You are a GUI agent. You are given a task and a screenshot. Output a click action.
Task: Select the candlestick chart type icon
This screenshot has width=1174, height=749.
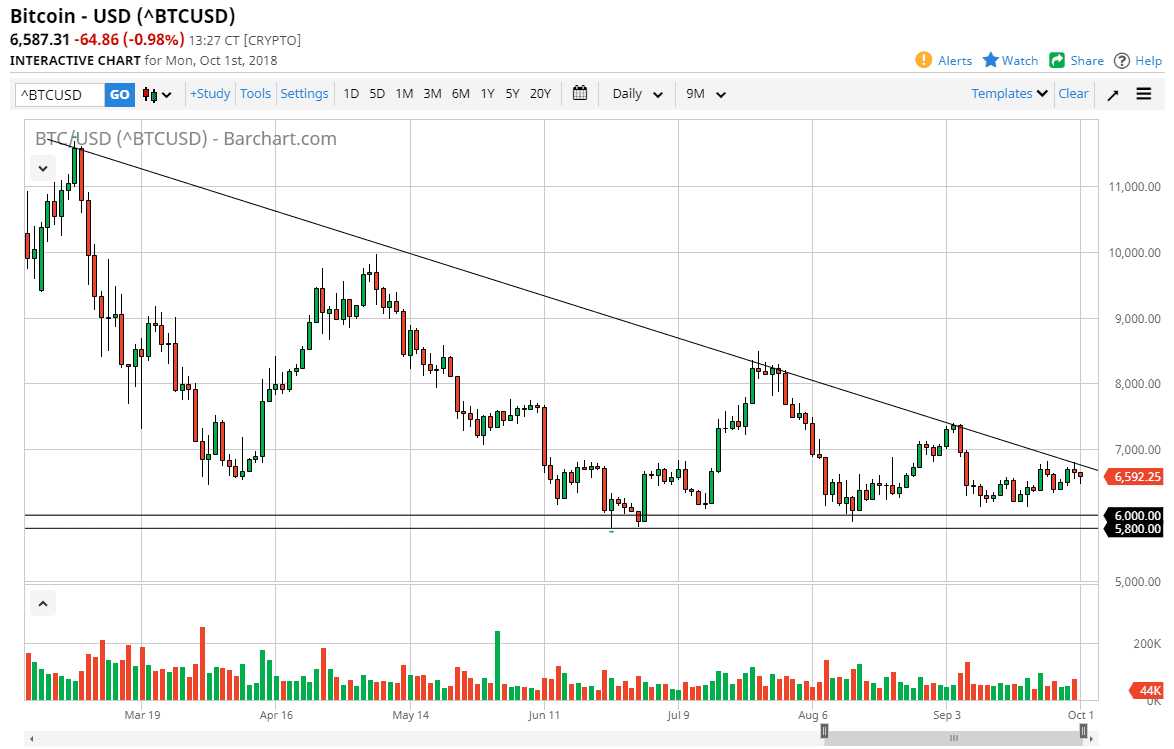point(148,93)
